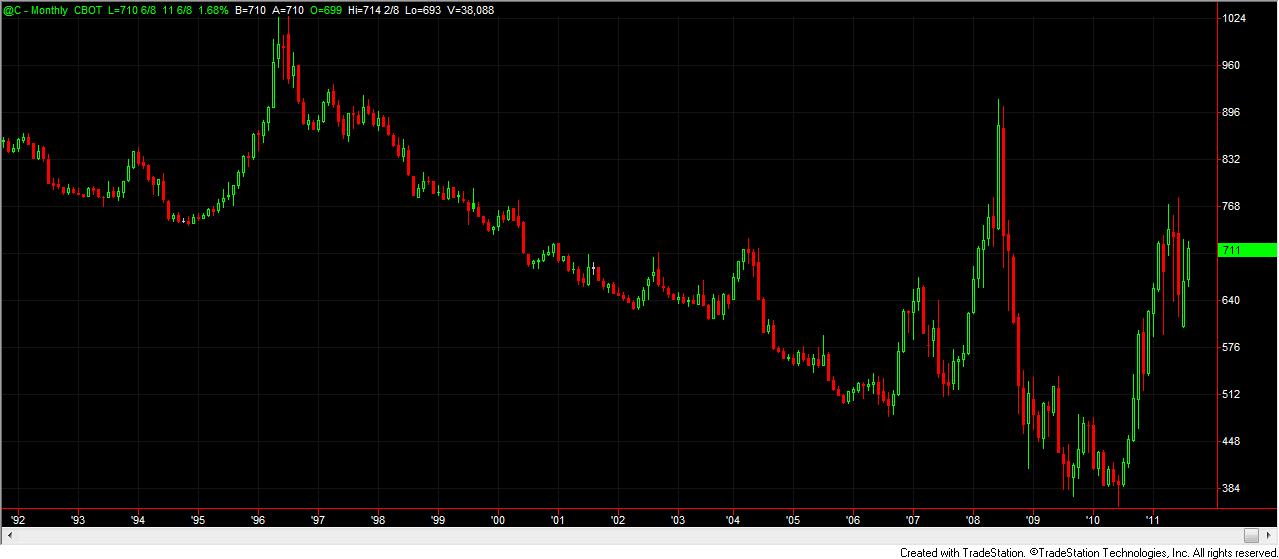Click the 'Lo=693' low value

[x=423, y=10]
